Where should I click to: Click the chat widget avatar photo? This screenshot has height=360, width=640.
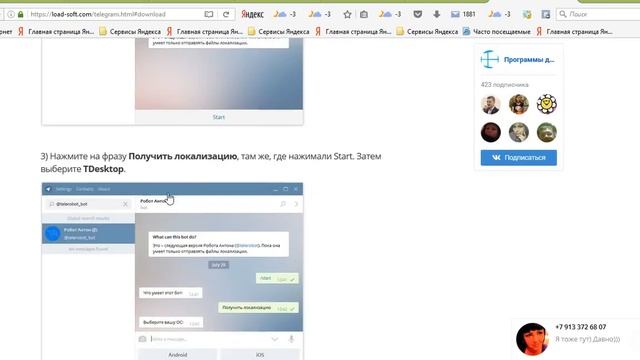pyautogui.click(x=532, y=339)
